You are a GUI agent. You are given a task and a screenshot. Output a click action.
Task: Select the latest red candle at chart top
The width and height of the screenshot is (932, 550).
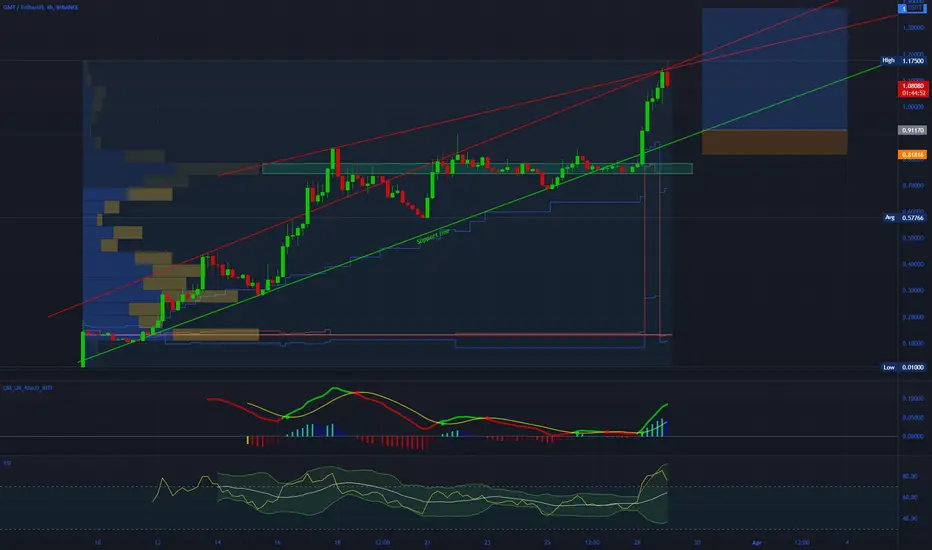[667, 77]
